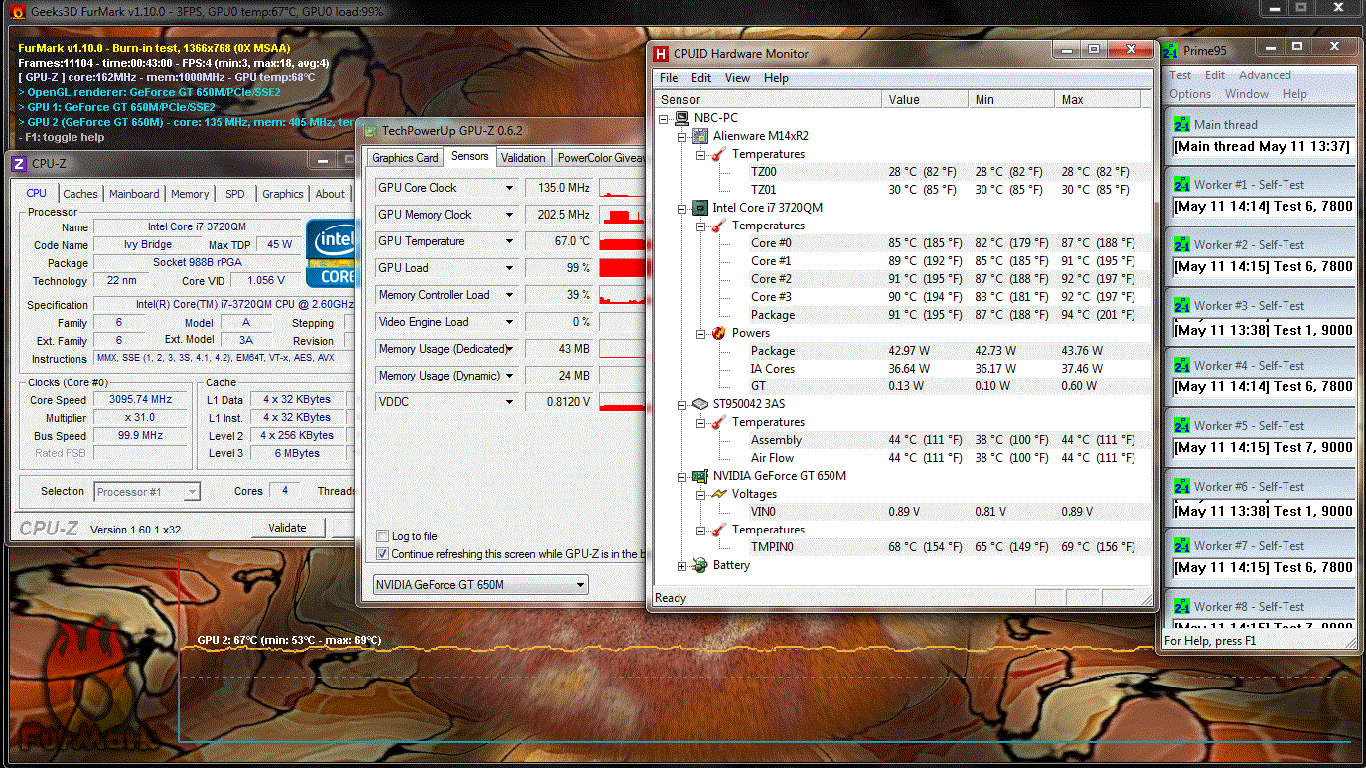Select the ST950042 3AS hard drive icon
1366x768 pixels.
[700, 404]
